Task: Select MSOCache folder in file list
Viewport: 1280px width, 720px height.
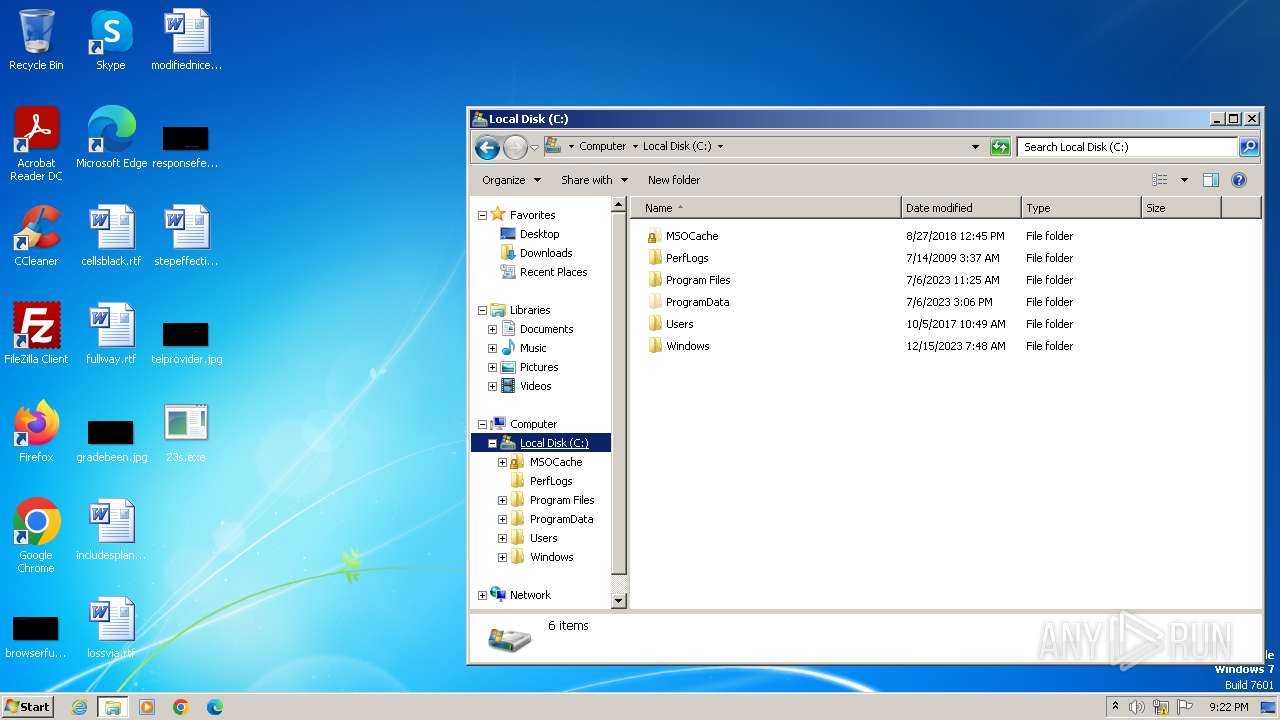Action: 692,236
